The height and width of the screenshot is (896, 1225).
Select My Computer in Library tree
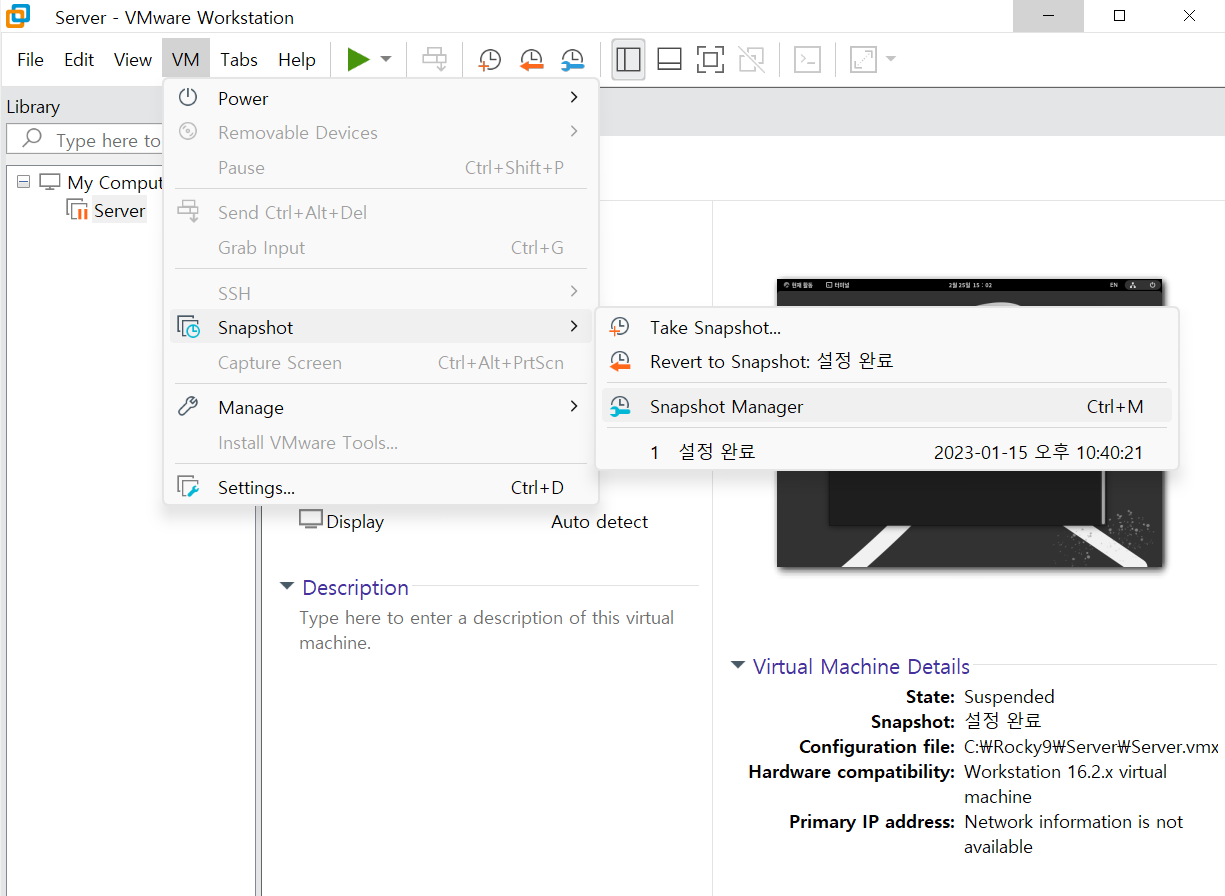point(115,183)
